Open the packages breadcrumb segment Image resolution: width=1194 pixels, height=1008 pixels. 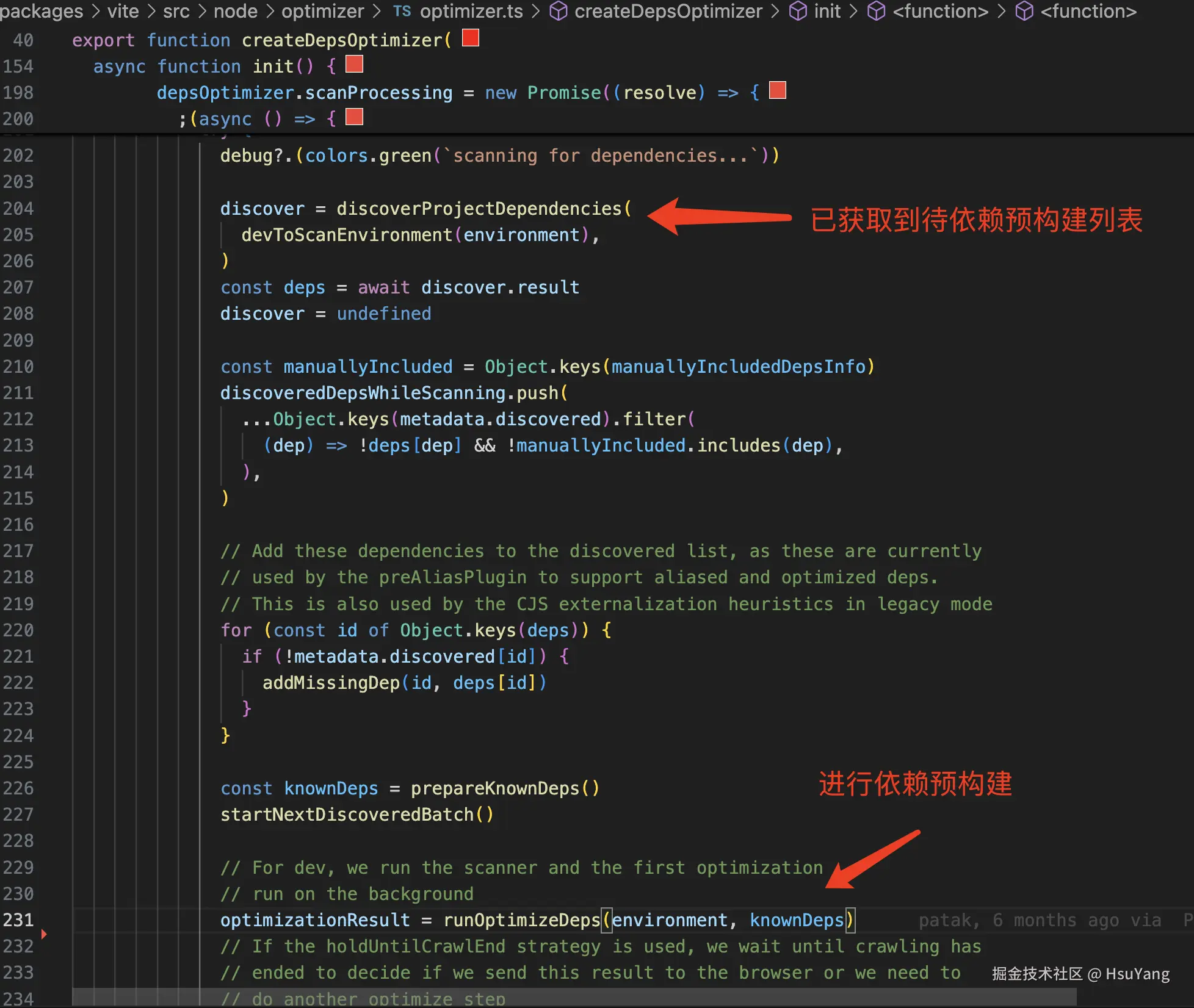pos(41,11)
